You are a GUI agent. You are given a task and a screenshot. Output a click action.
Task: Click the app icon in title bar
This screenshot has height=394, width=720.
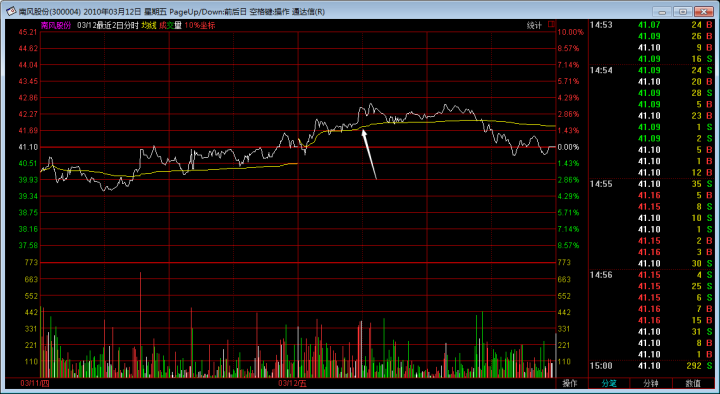point(11,11)
